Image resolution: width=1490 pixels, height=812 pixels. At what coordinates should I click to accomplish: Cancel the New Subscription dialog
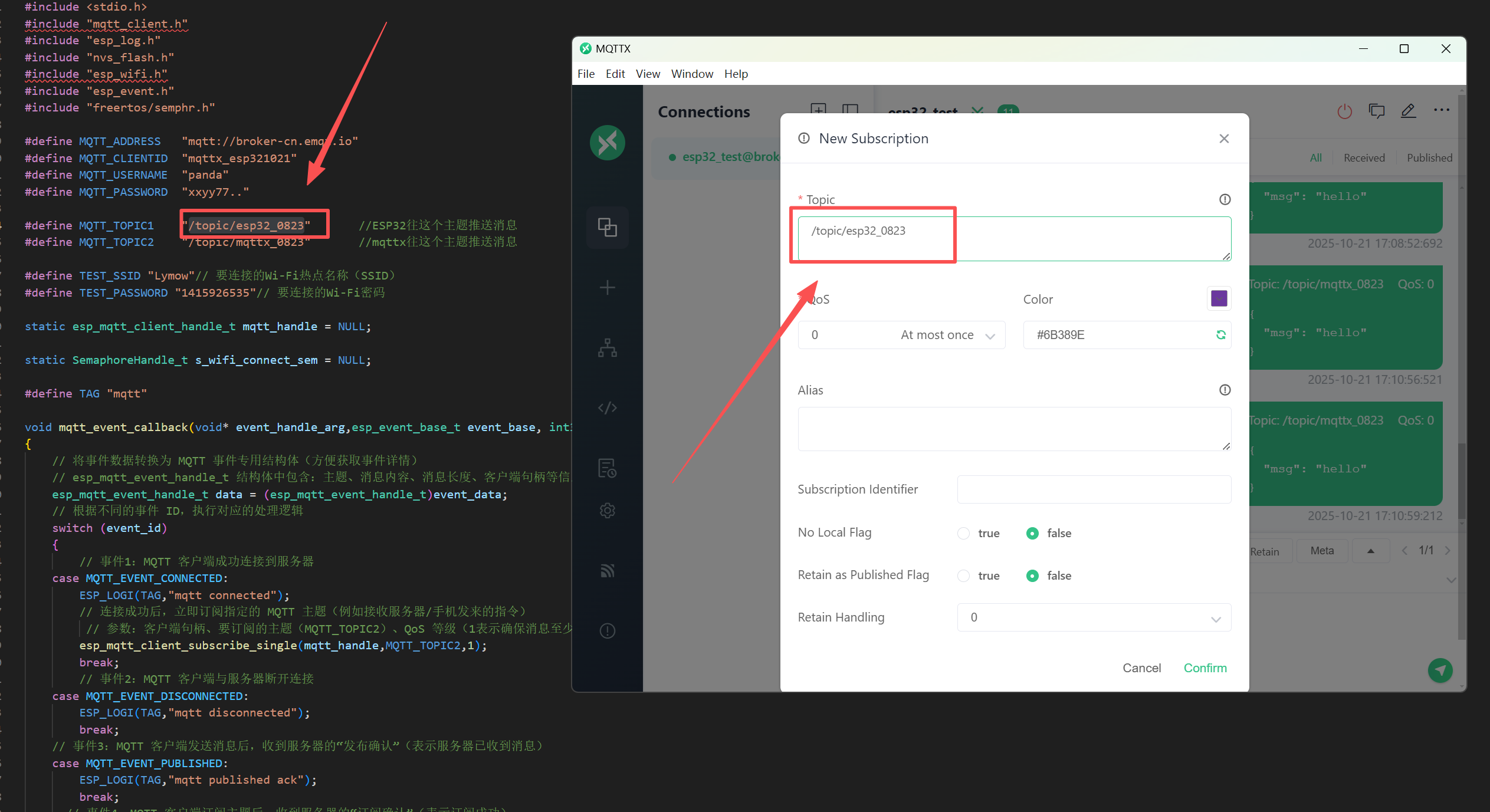[x=1141, y=668]
